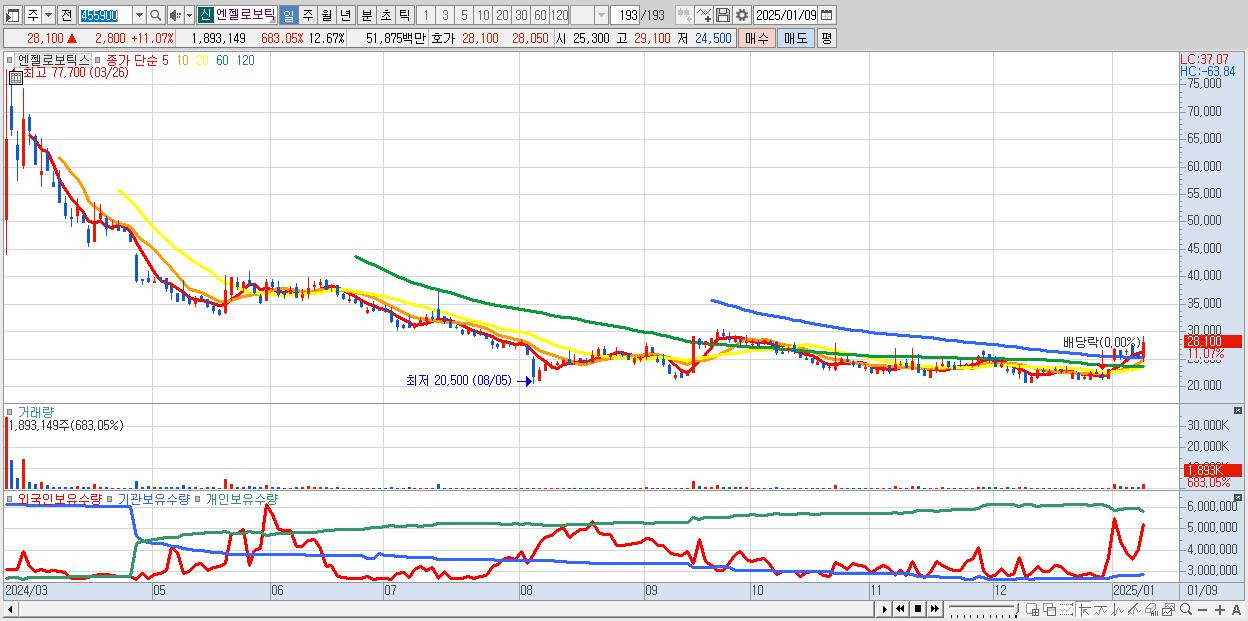Image resolution: width=1248 pixels, height=621 pixels.
Task: Click the minus zoom-out icon
Action: (1203, 609)
